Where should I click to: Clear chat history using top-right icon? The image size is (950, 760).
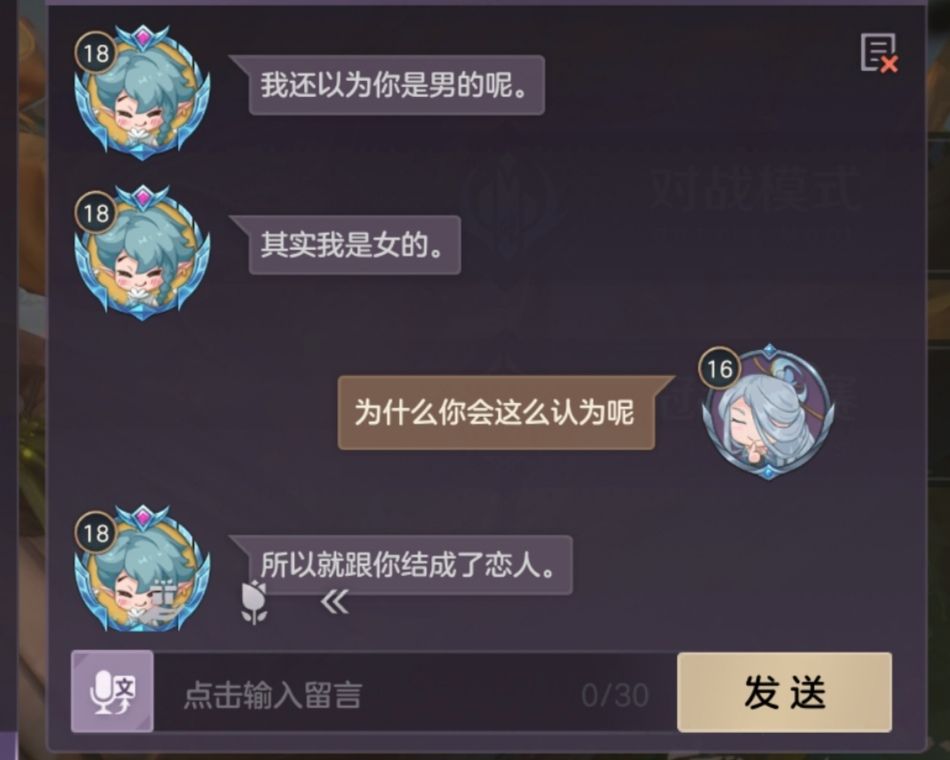(x=879, y=53)
